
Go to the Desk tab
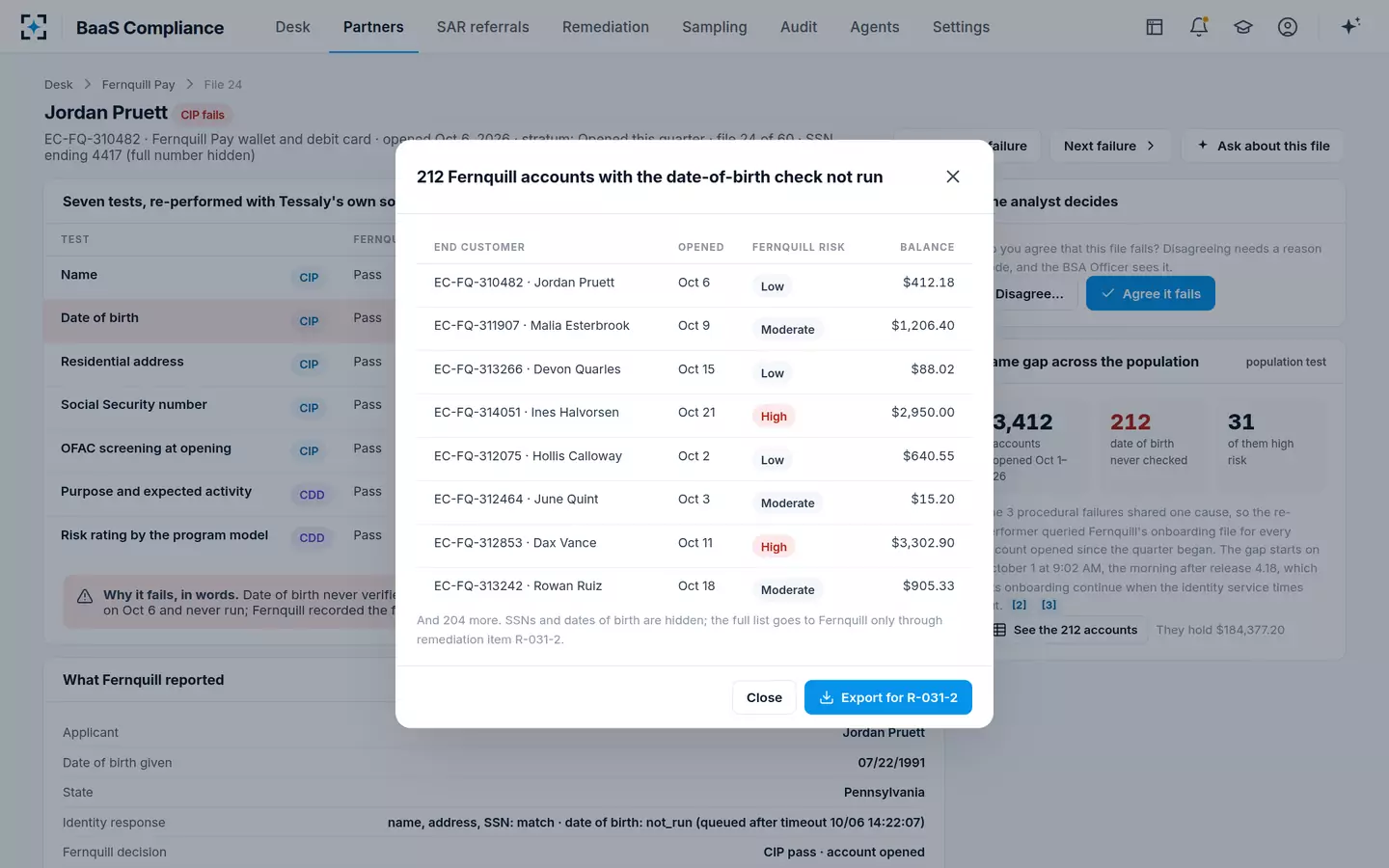pyautogui.click(x=292, y=27)
